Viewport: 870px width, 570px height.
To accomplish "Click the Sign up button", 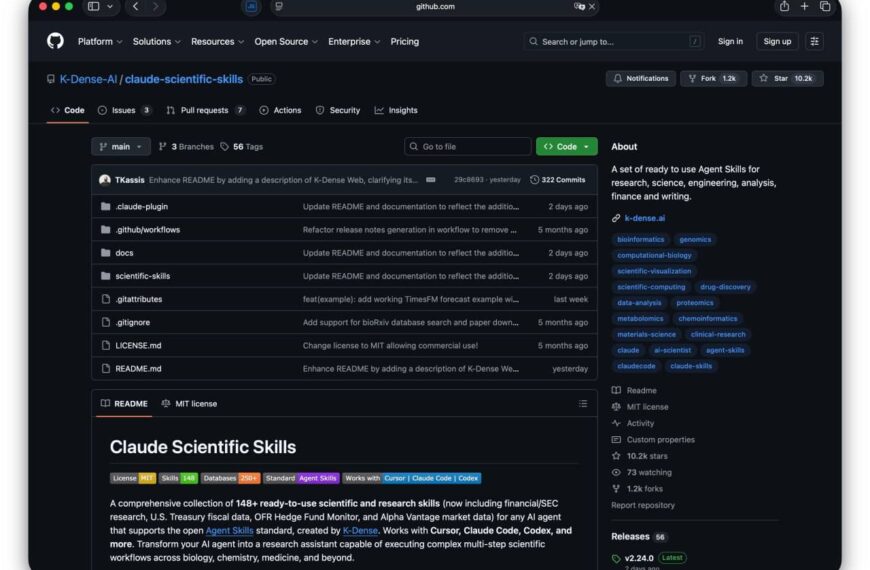I will (777, 42).
